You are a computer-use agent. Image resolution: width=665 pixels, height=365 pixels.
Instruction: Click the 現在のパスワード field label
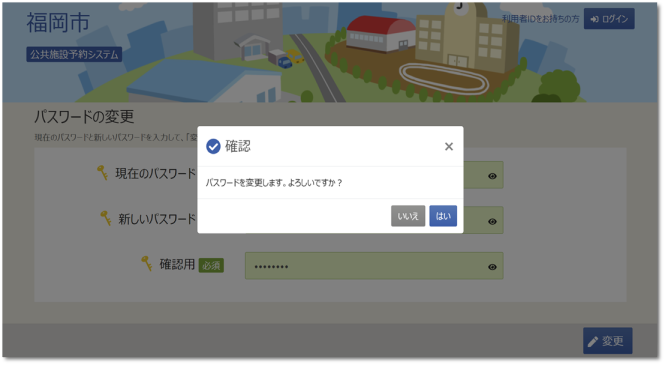point(156,173)
